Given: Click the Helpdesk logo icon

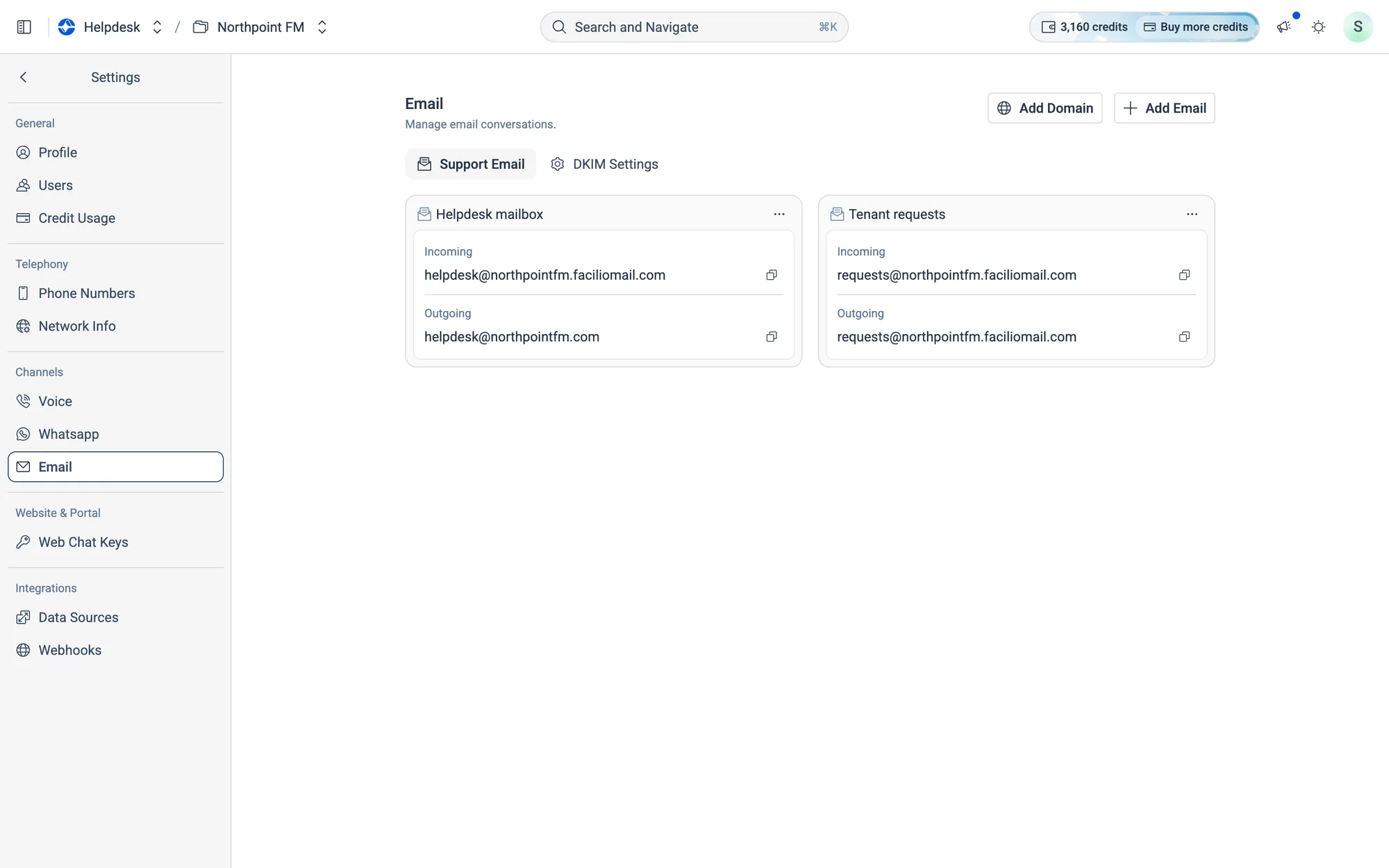Looking at the screenshot, I should coord(67,27).
